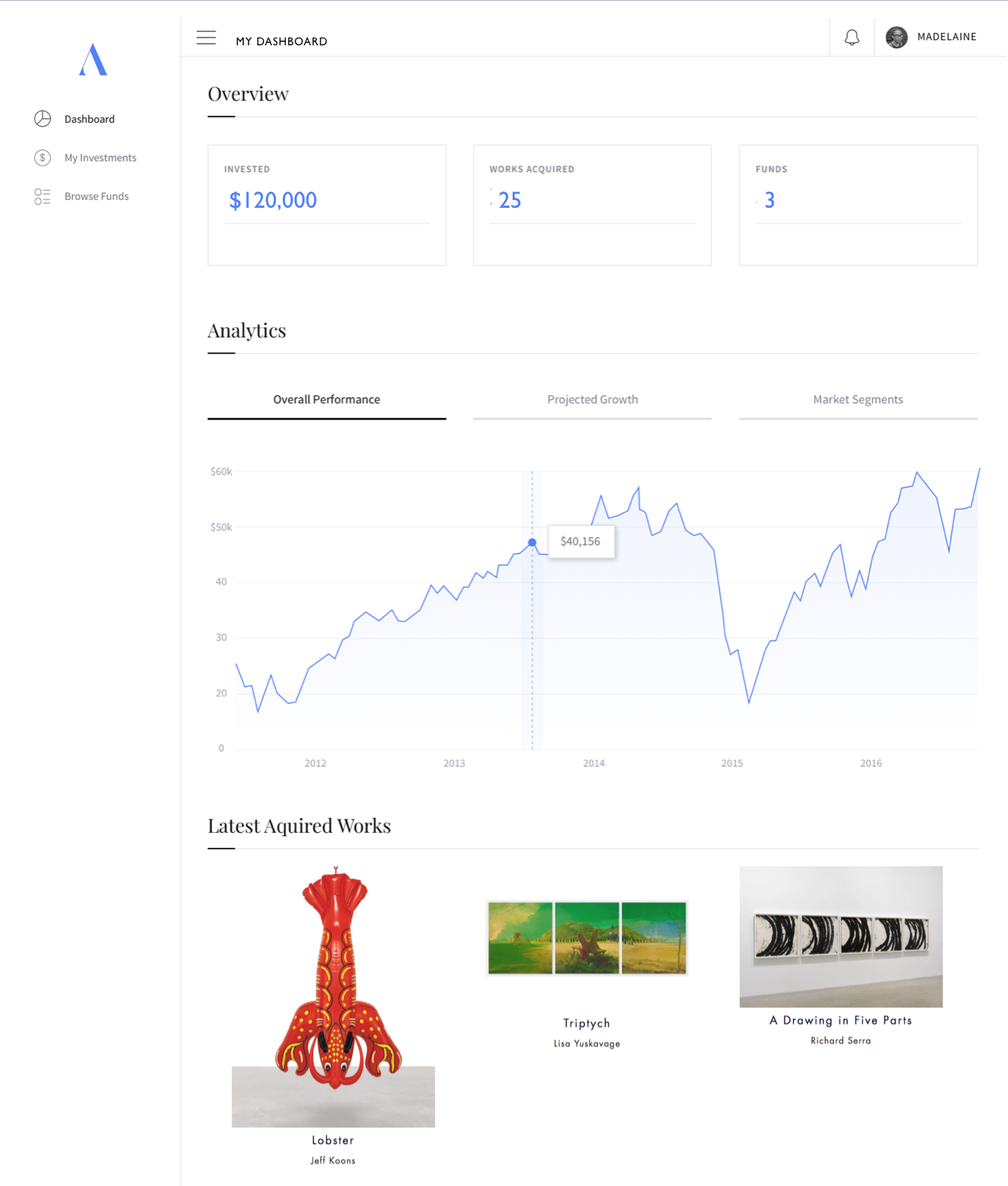This screenshot has width=1008, height=1186.
Task: Go to Dashboard in sidebar
Action: pyautogui.click(x=89, y=120)
